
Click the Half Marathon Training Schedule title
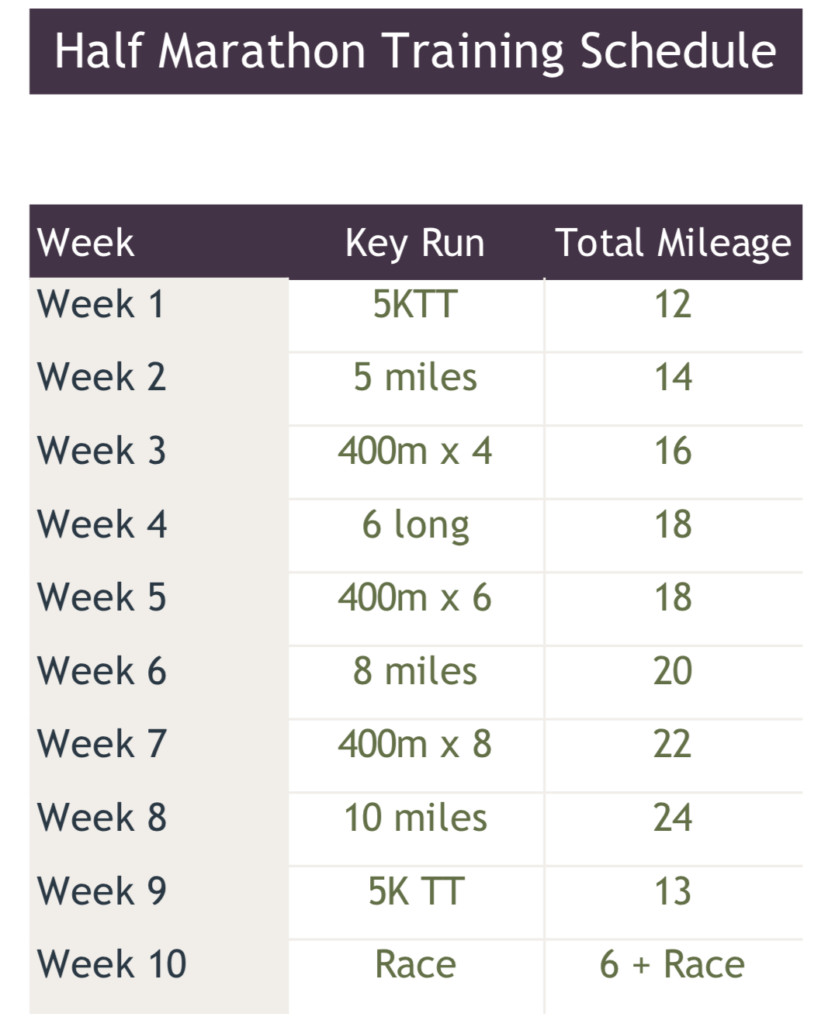pos(415,51)
